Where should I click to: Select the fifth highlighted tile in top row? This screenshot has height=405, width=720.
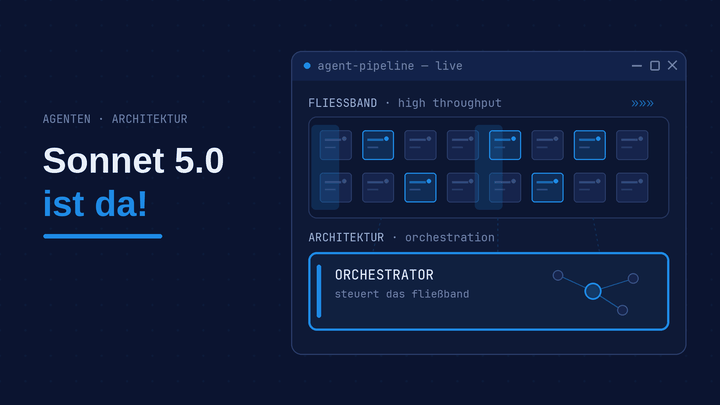click(x=505, y=145)
